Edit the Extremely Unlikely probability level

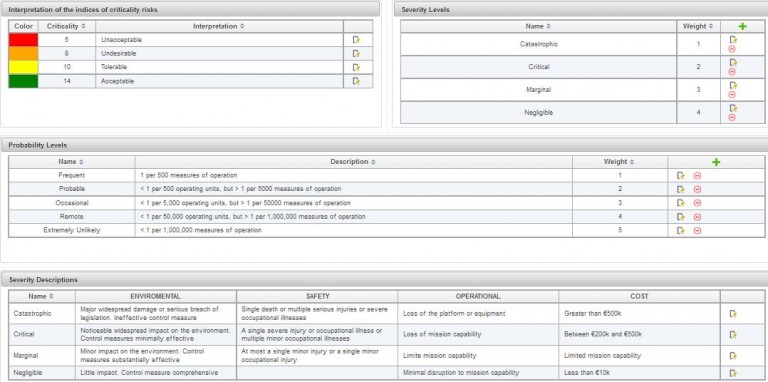[x=680, y=230]
